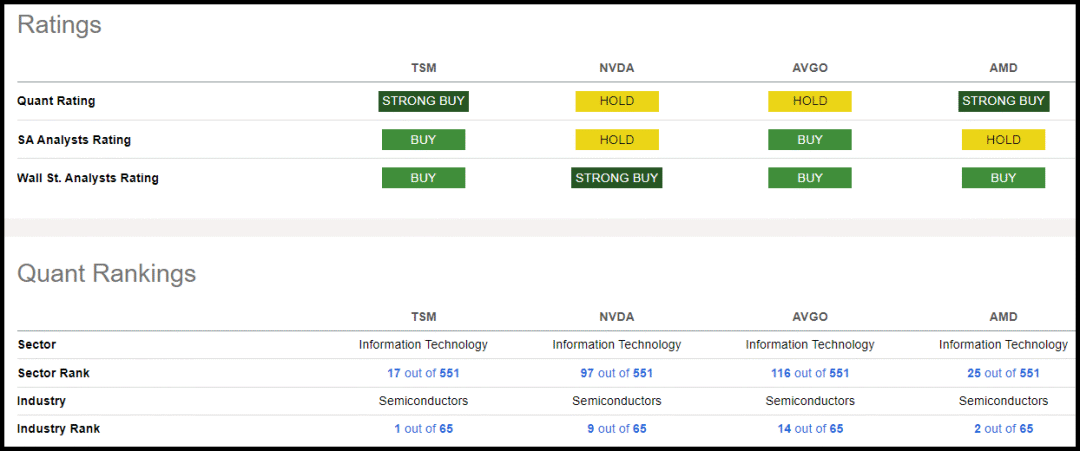Viewport: 1080px width, 451px height.
Task: Open TSM sector rank link 17 out of 551
Action: coord(424,373)
